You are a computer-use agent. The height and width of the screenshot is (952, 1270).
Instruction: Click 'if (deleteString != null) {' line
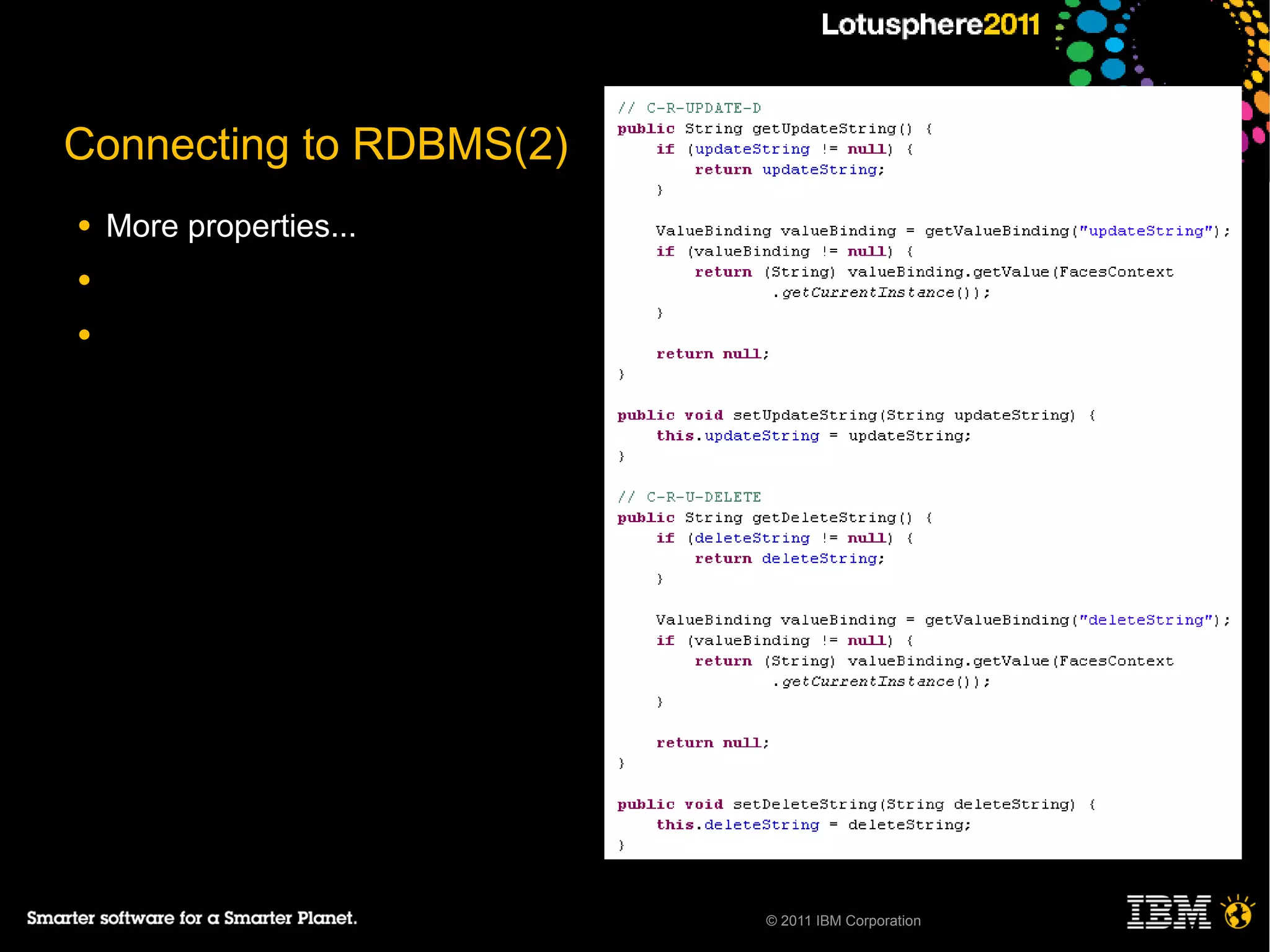(784, 538)
